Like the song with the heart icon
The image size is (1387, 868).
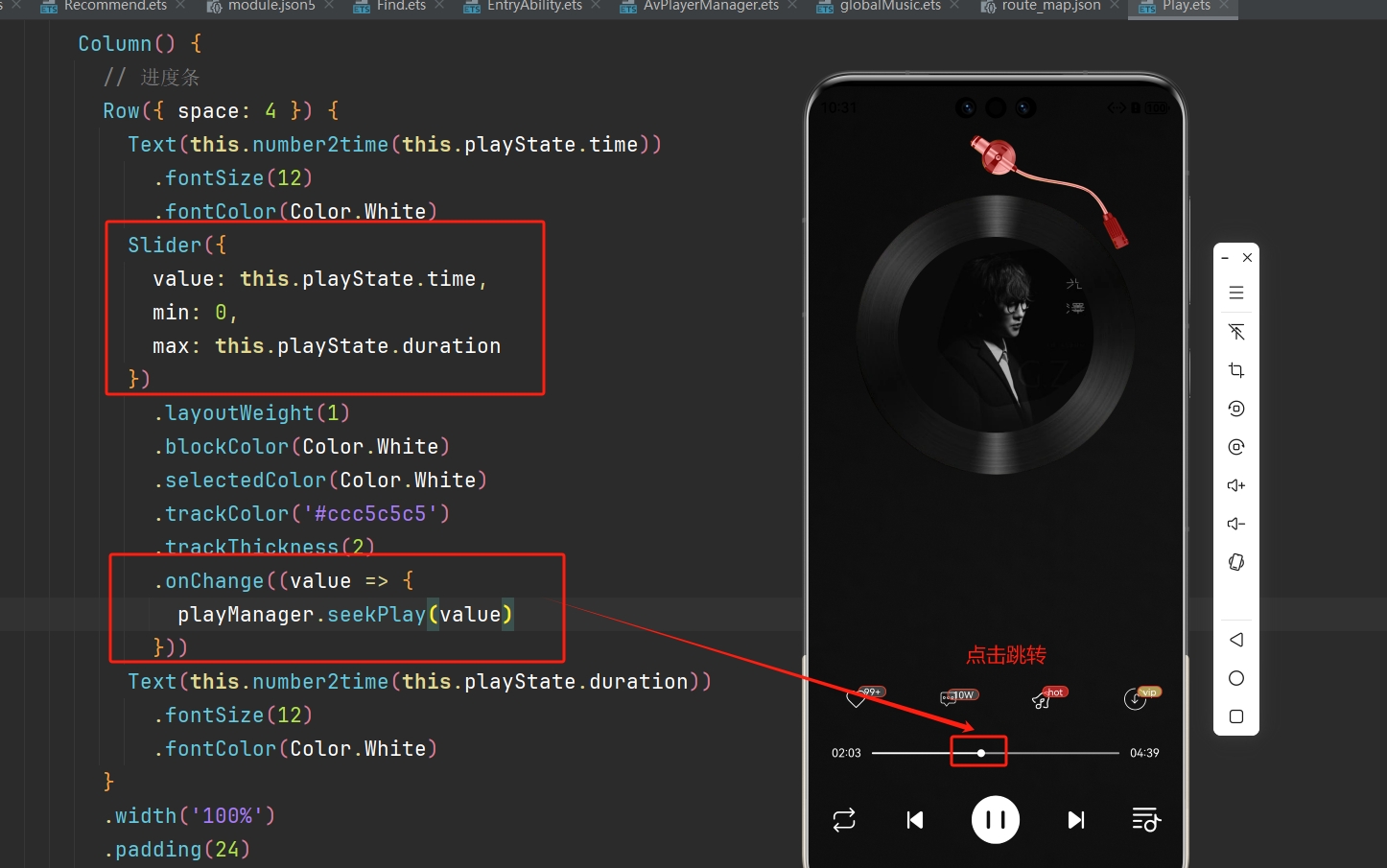[x=857, y=699]
